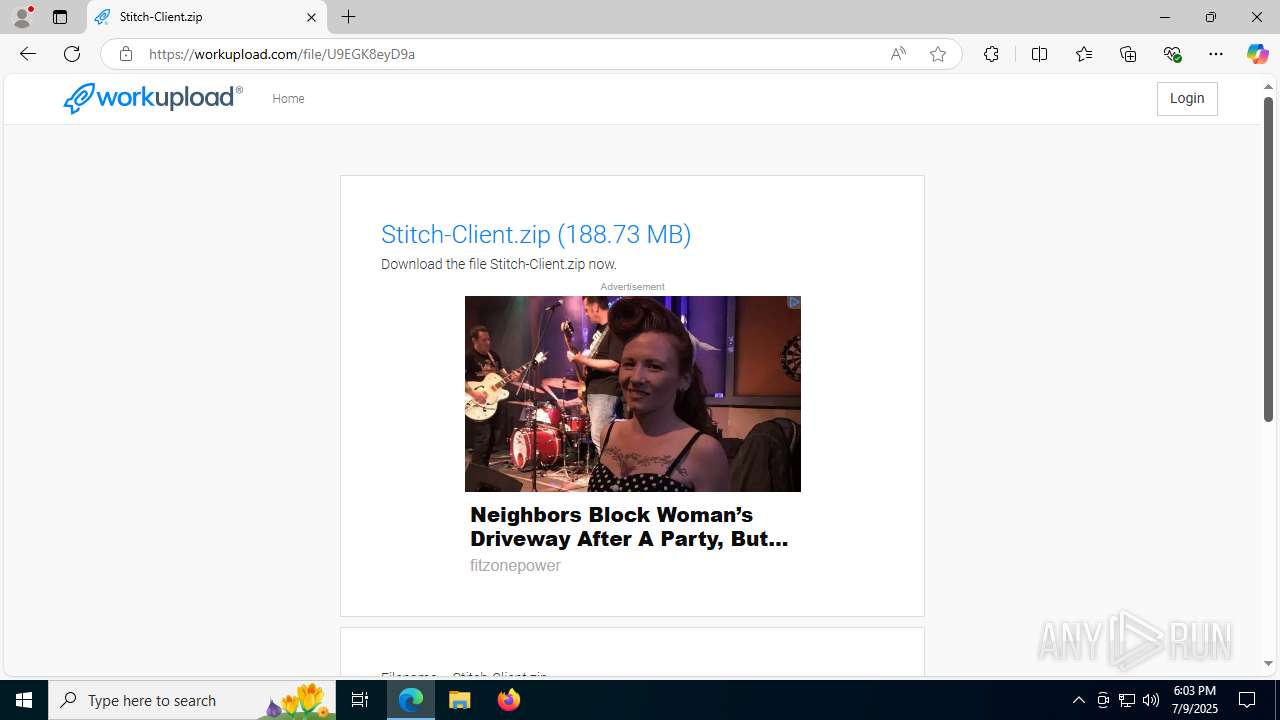Open network status tray icon
This screenshot has height=720, width=1280.
[x=1127, y=700]
